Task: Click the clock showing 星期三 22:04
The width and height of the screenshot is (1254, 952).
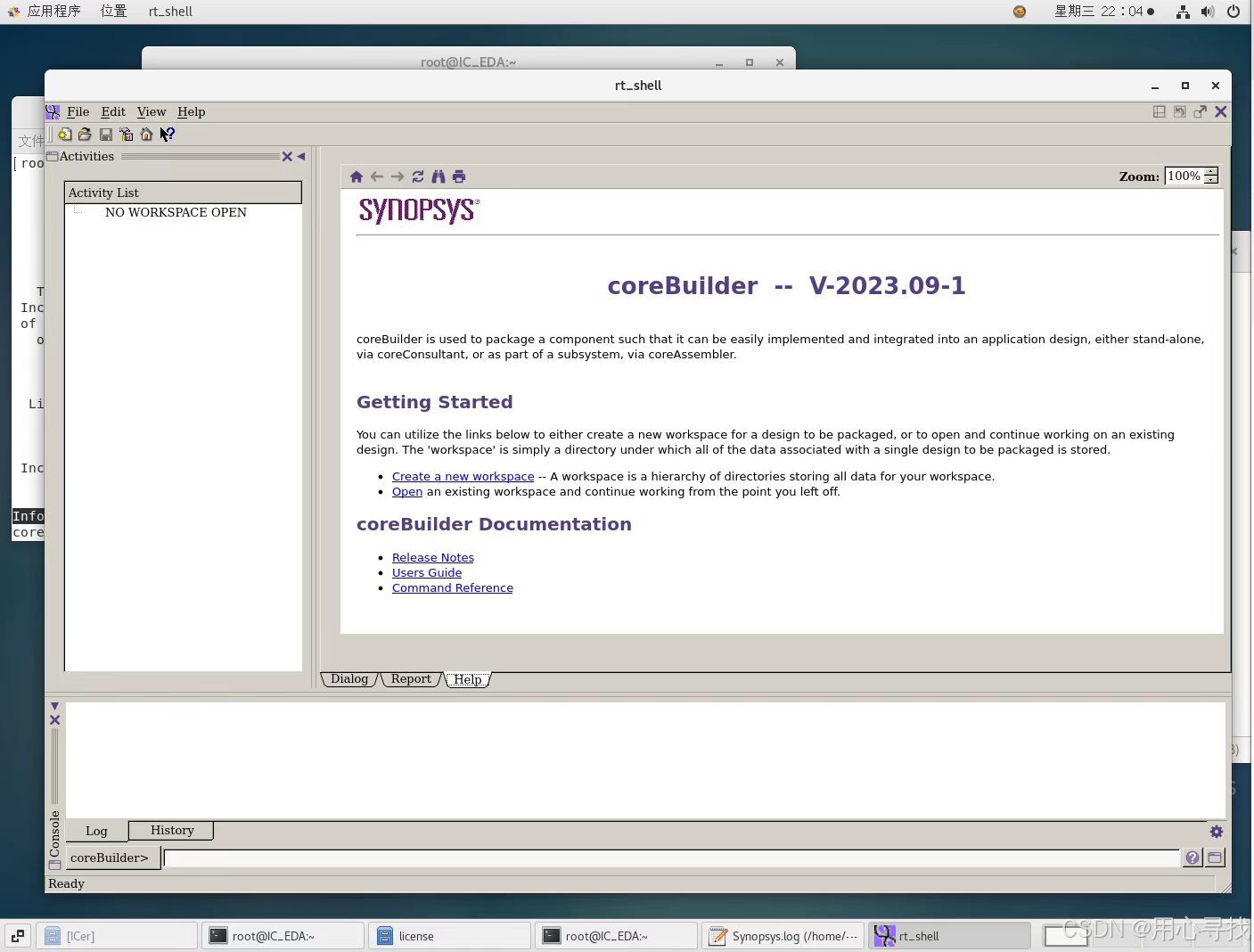Action: point(1104,12)
